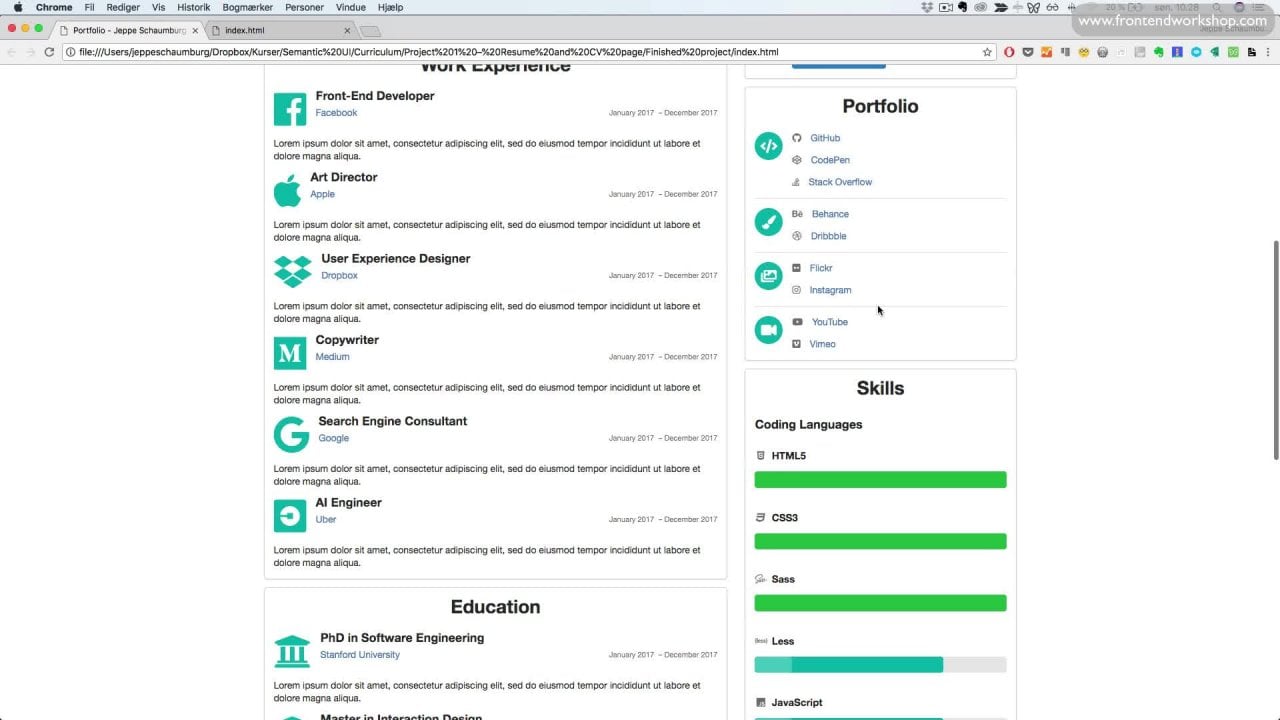The width and height of the screenshot is (1280, 720).
Task: Open the Vimeo link
Action: coord(822,344)
